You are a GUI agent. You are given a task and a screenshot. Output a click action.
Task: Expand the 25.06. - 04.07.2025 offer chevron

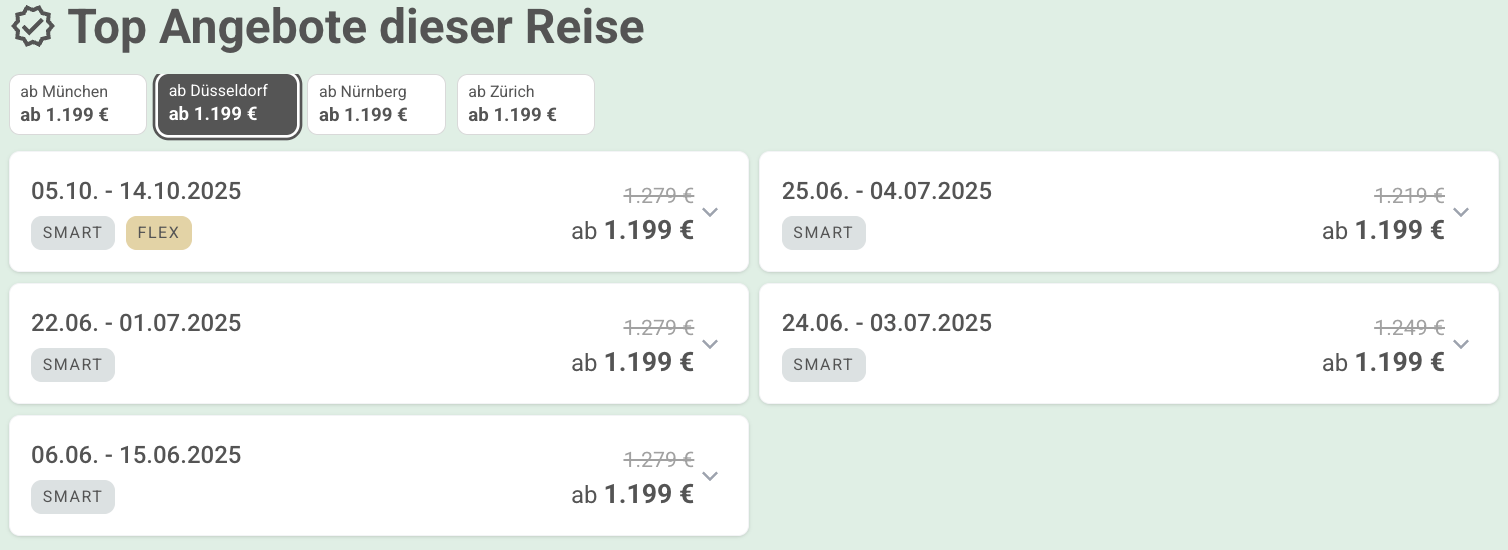point(1461,212)
